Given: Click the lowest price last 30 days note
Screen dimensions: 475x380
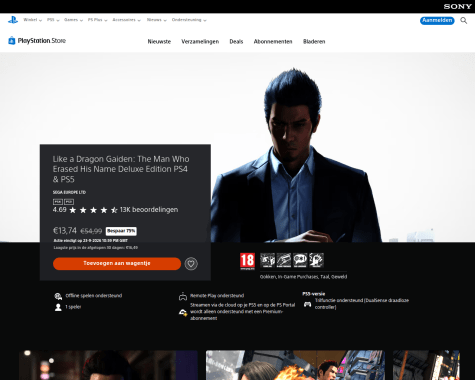Looking at the screenshot, I should coord(96,248).
